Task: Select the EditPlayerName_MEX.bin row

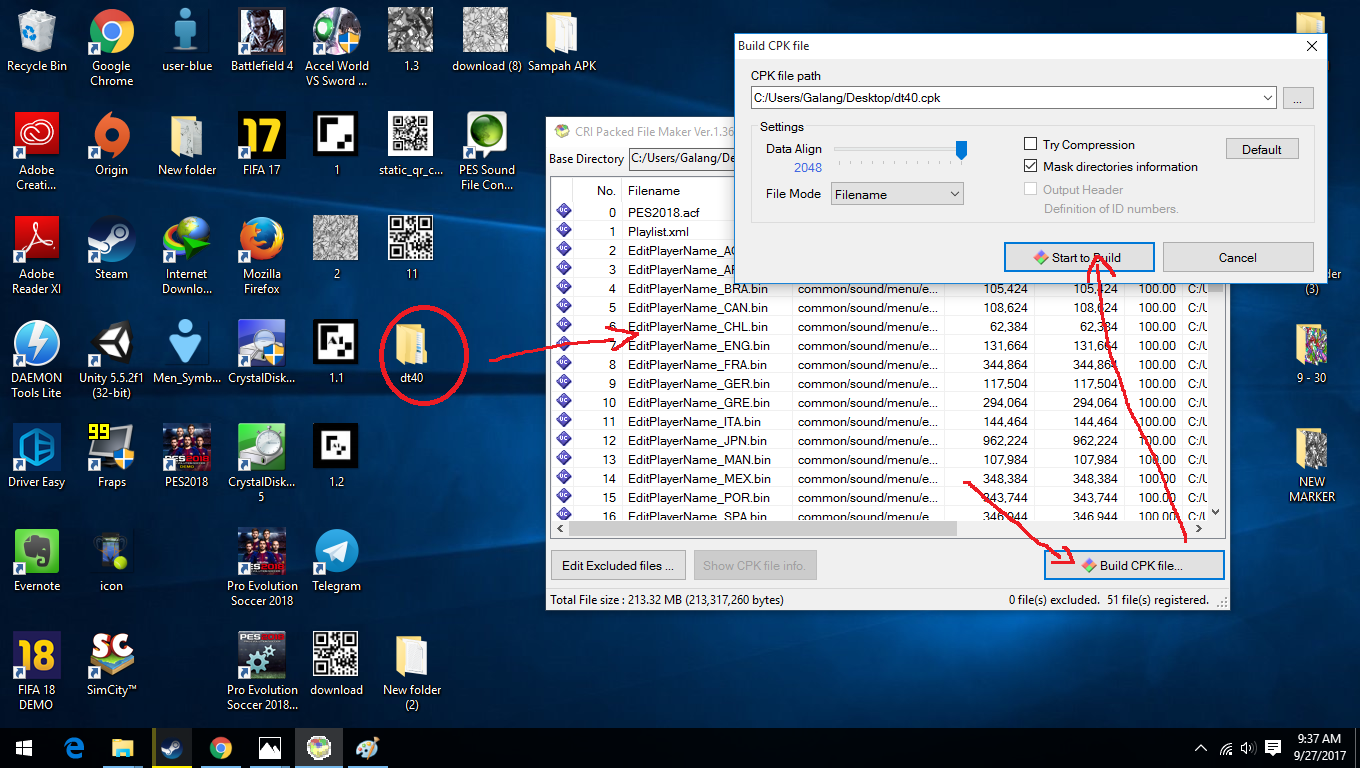Action: pyautogui.click(x=880, y=478)
